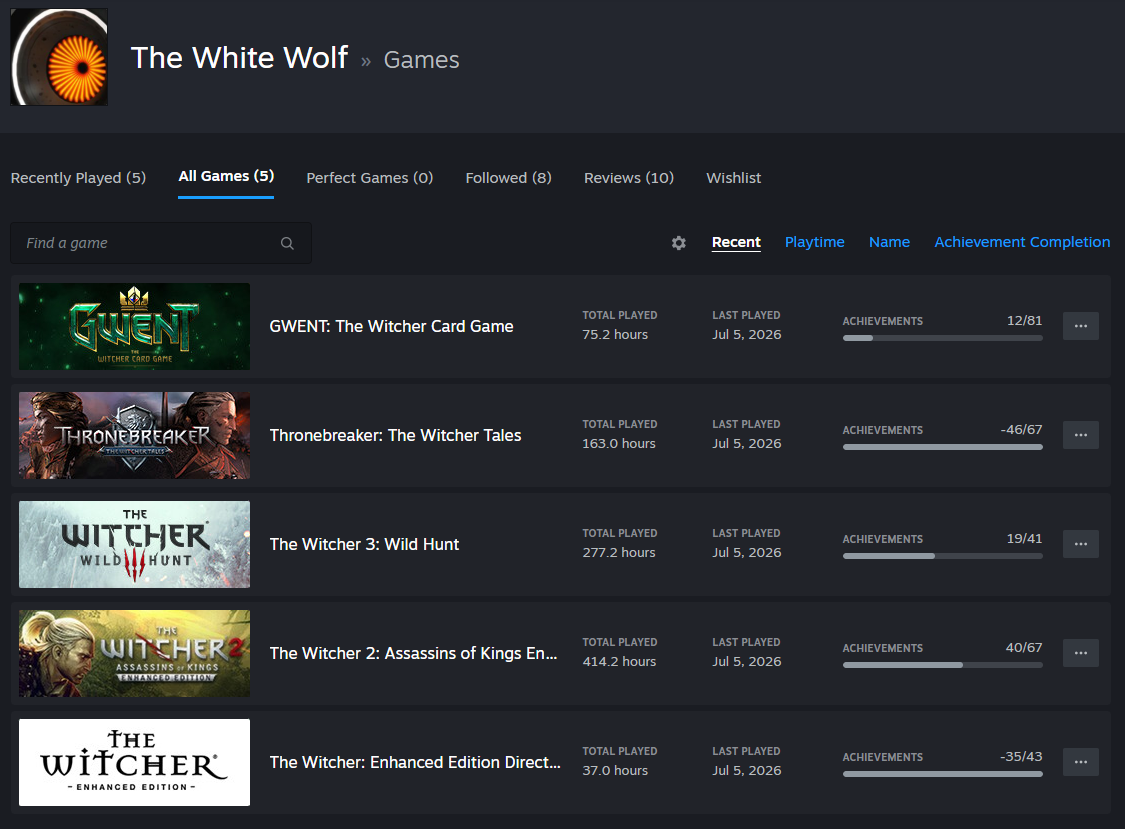Open the Witcher Enhanced Edition row's three-dot menu
This screenshot has width=1125, height=829.
click(1081, 762)
